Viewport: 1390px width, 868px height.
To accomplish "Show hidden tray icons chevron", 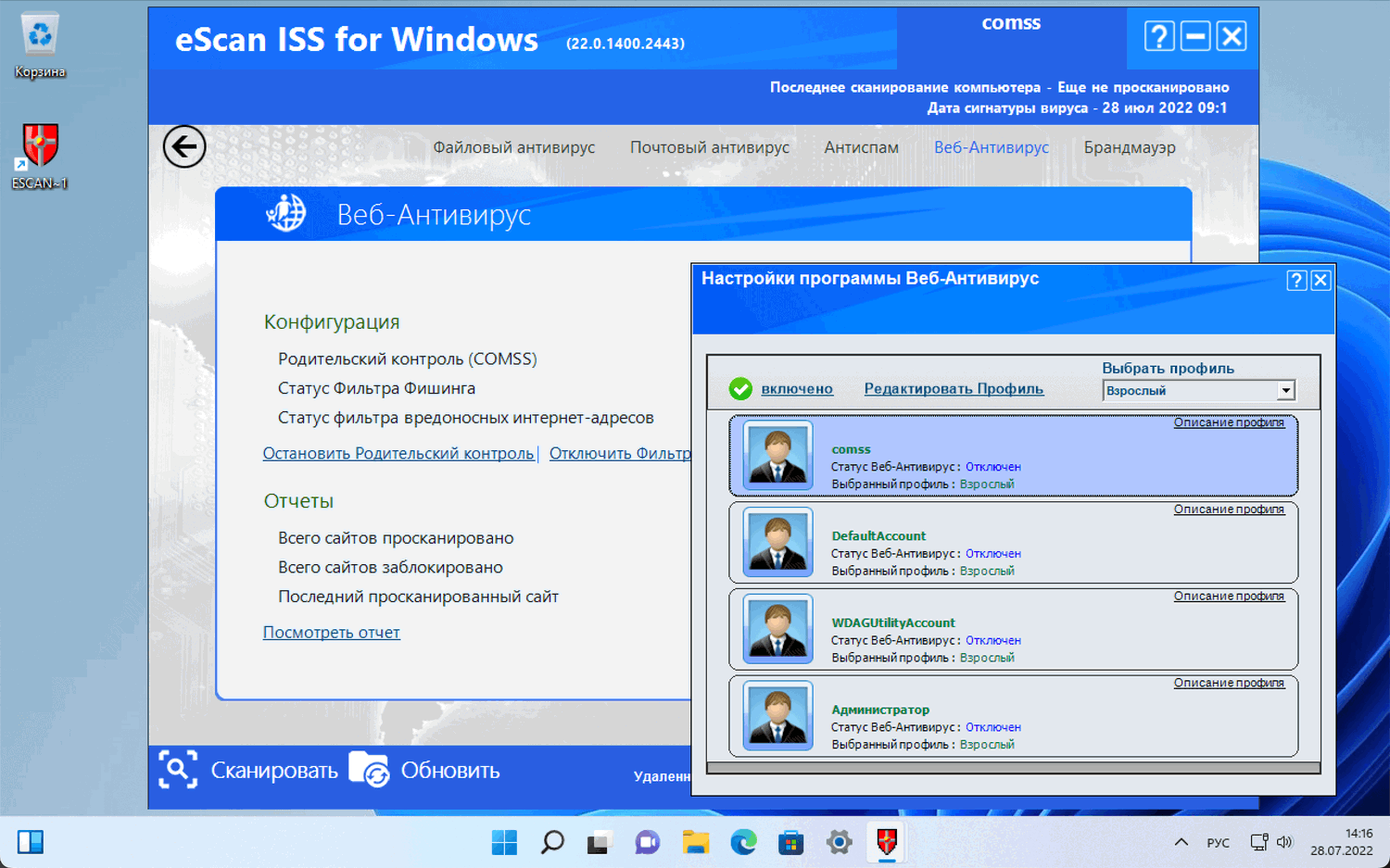I will (x=1181, y=842).
